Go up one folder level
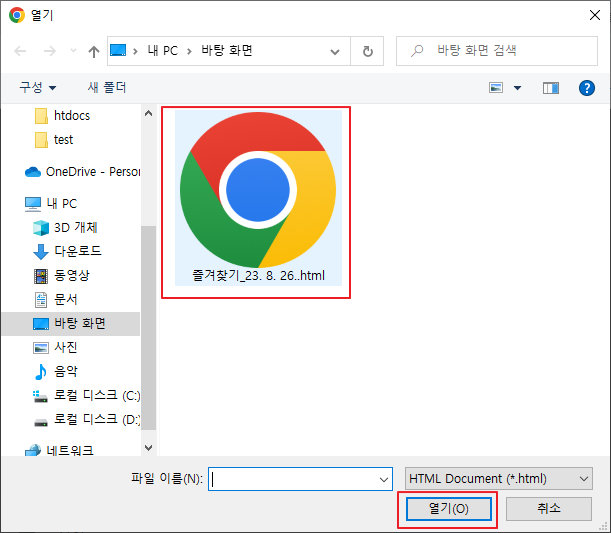 tap(94, 51)
